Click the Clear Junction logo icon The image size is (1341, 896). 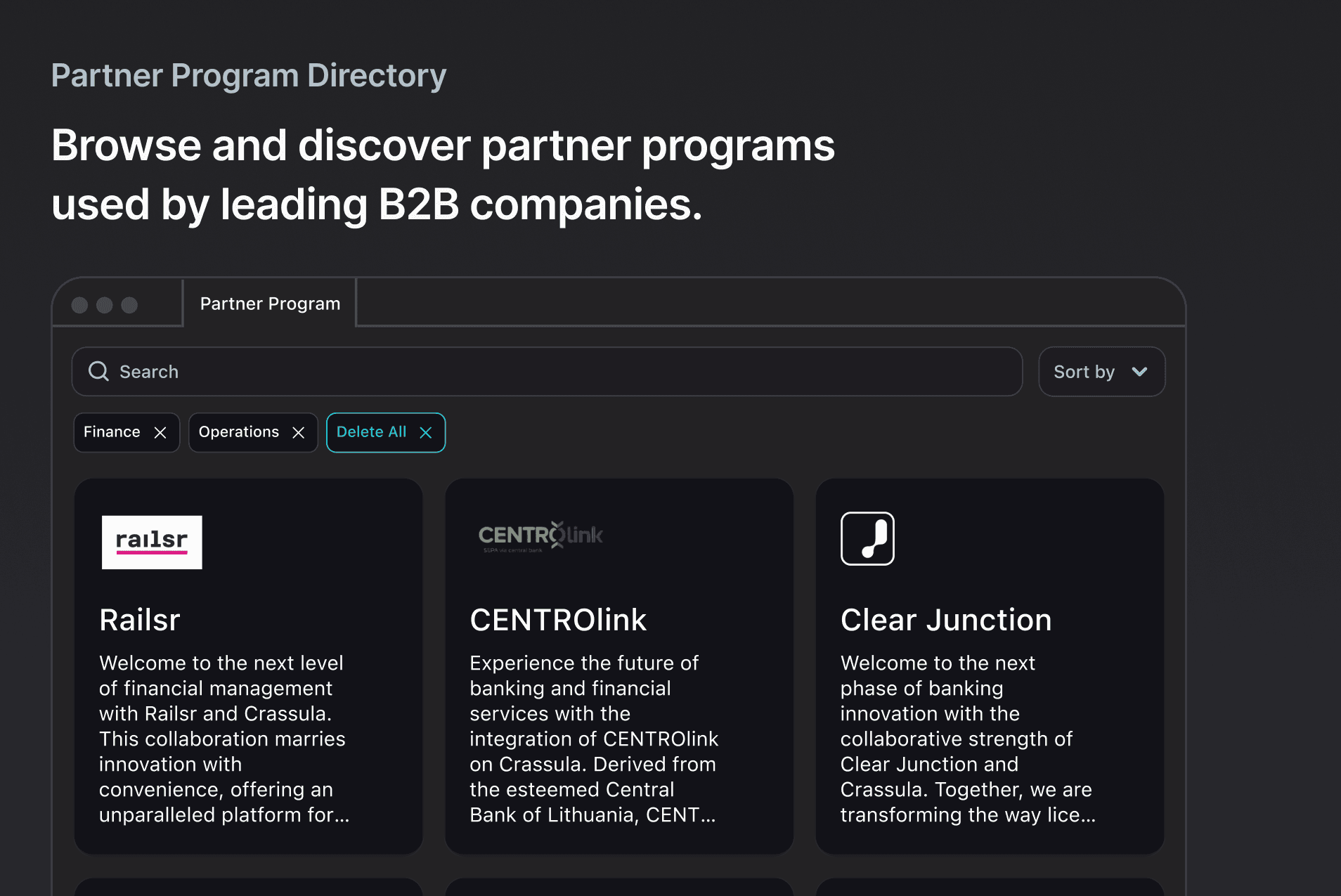(867, 538)
